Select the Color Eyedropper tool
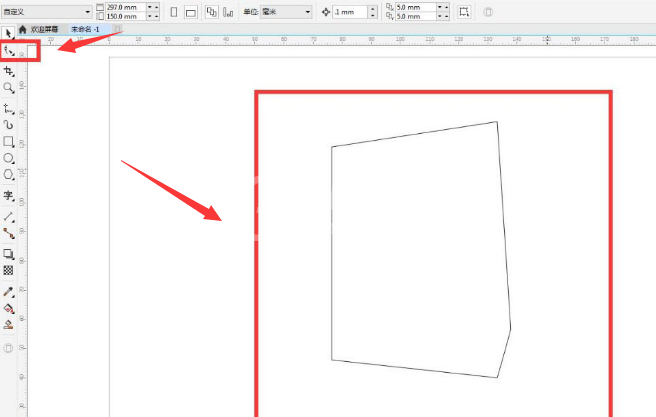 point(8,292)
